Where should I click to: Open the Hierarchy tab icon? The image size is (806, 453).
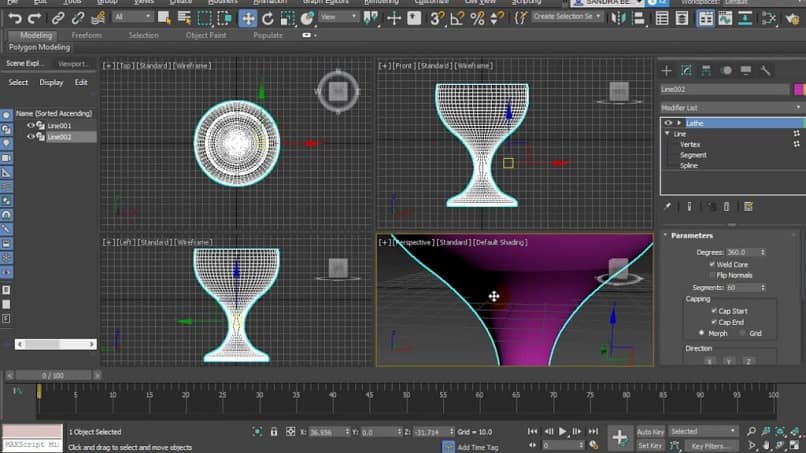click(x=706, y=70)
